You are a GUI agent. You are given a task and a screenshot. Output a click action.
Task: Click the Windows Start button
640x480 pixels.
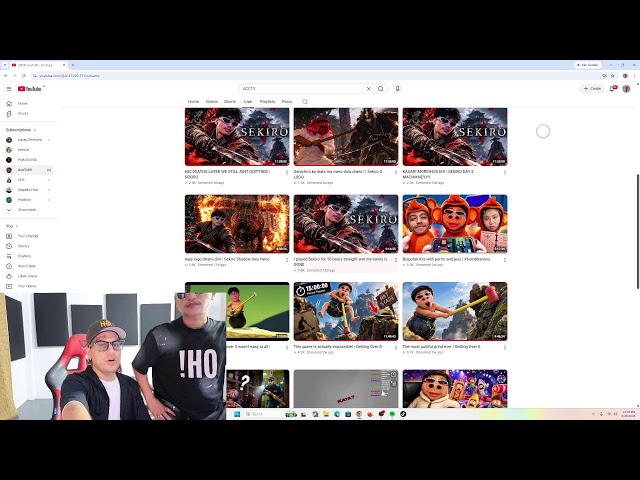237,414
